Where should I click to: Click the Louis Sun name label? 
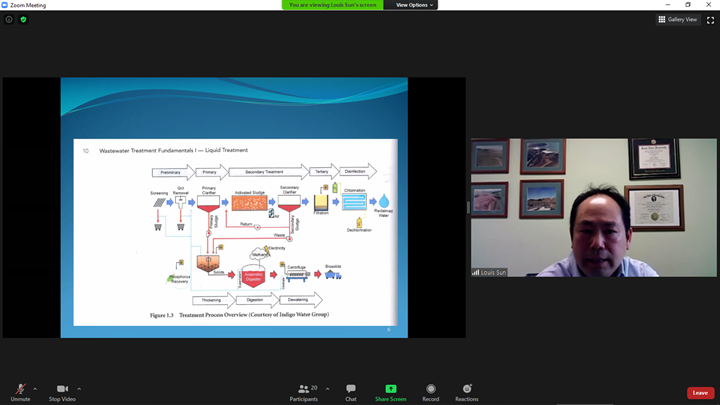[489, 272]
